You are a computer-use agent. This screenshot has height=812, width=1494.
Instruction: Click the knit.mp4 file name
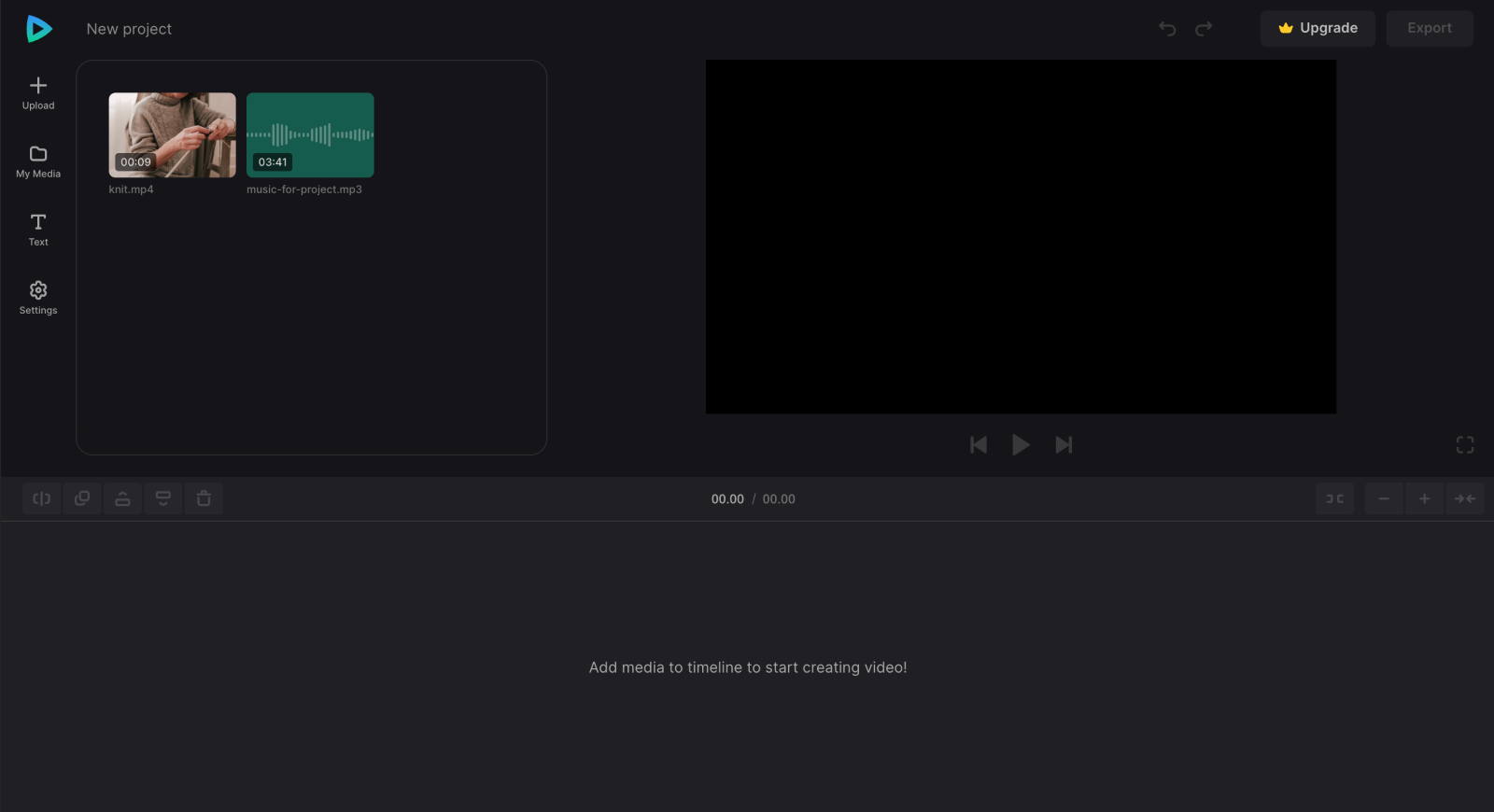(131, 189)
